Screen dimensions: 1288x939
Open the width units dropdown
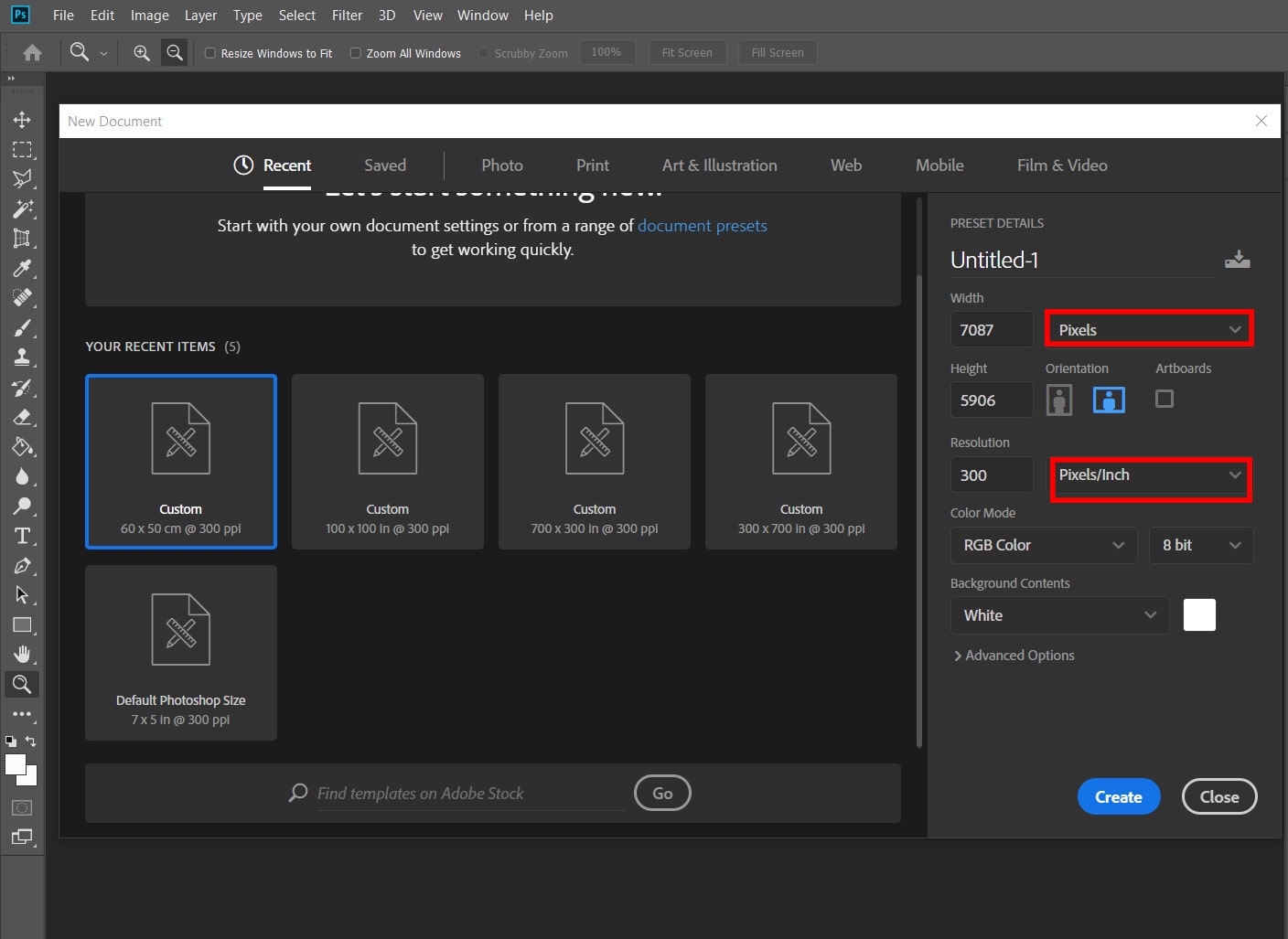pos(1149,329)
